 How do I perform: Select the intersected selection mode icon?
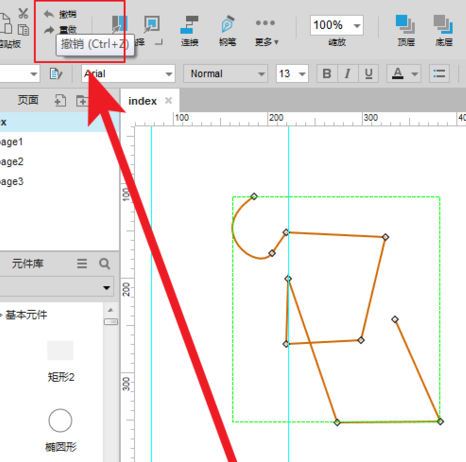pyautogui.click(x=119, y=25)
